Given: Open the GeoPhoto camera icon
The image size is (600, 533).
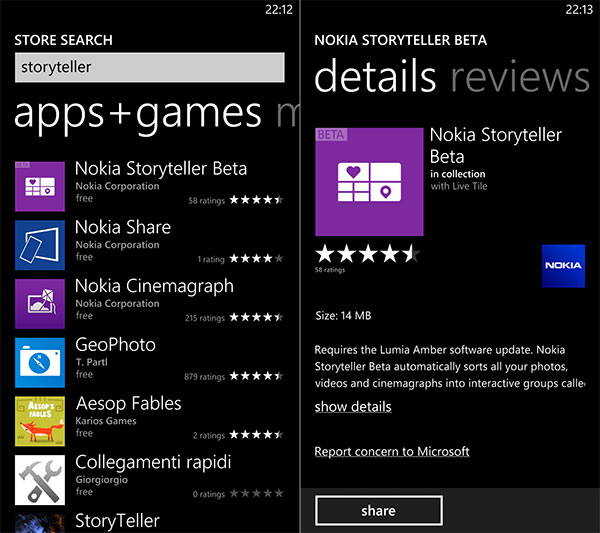Looking at the screenshot, I should pos(40,363).
